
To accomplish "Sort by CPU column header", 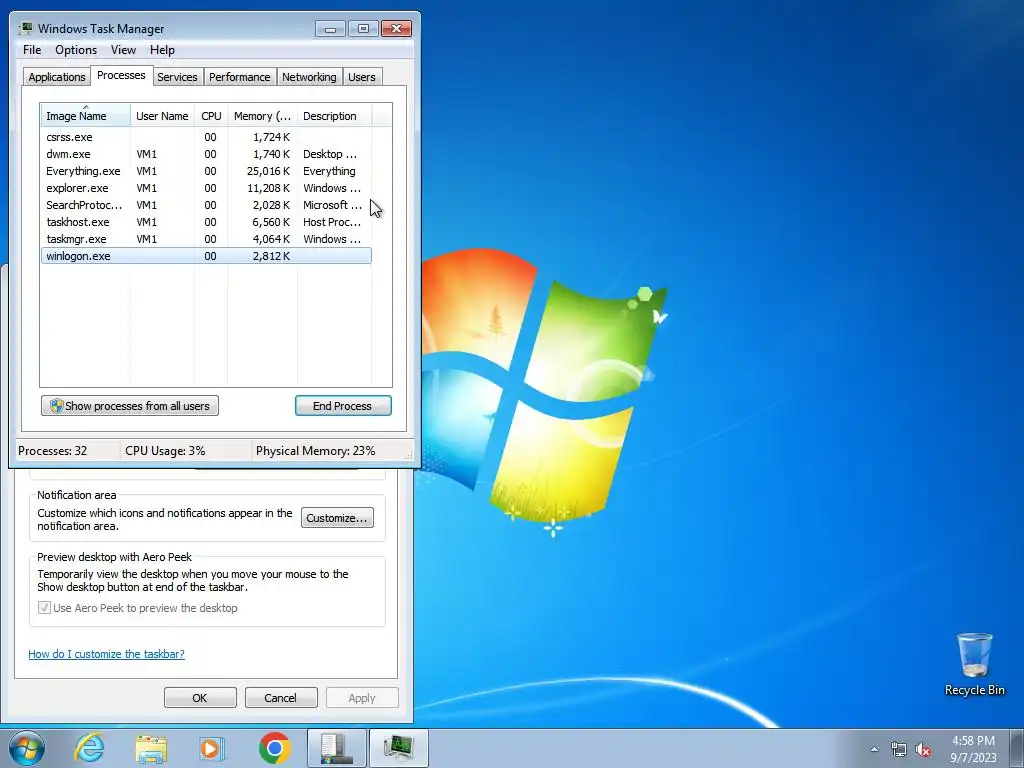I will 211,116.
